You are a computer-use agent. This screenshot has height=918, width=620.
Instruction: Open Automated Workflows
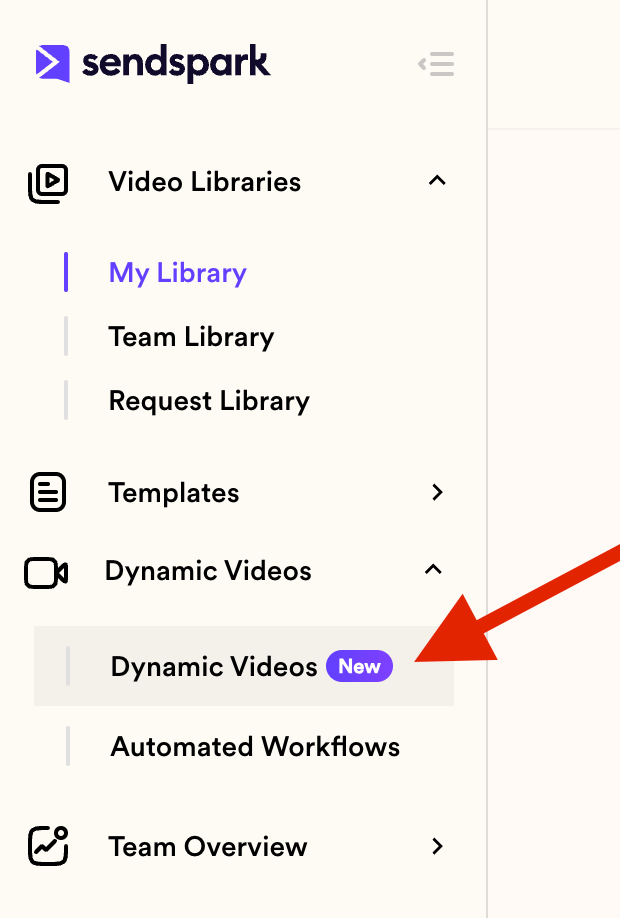[x=255, y=746]
